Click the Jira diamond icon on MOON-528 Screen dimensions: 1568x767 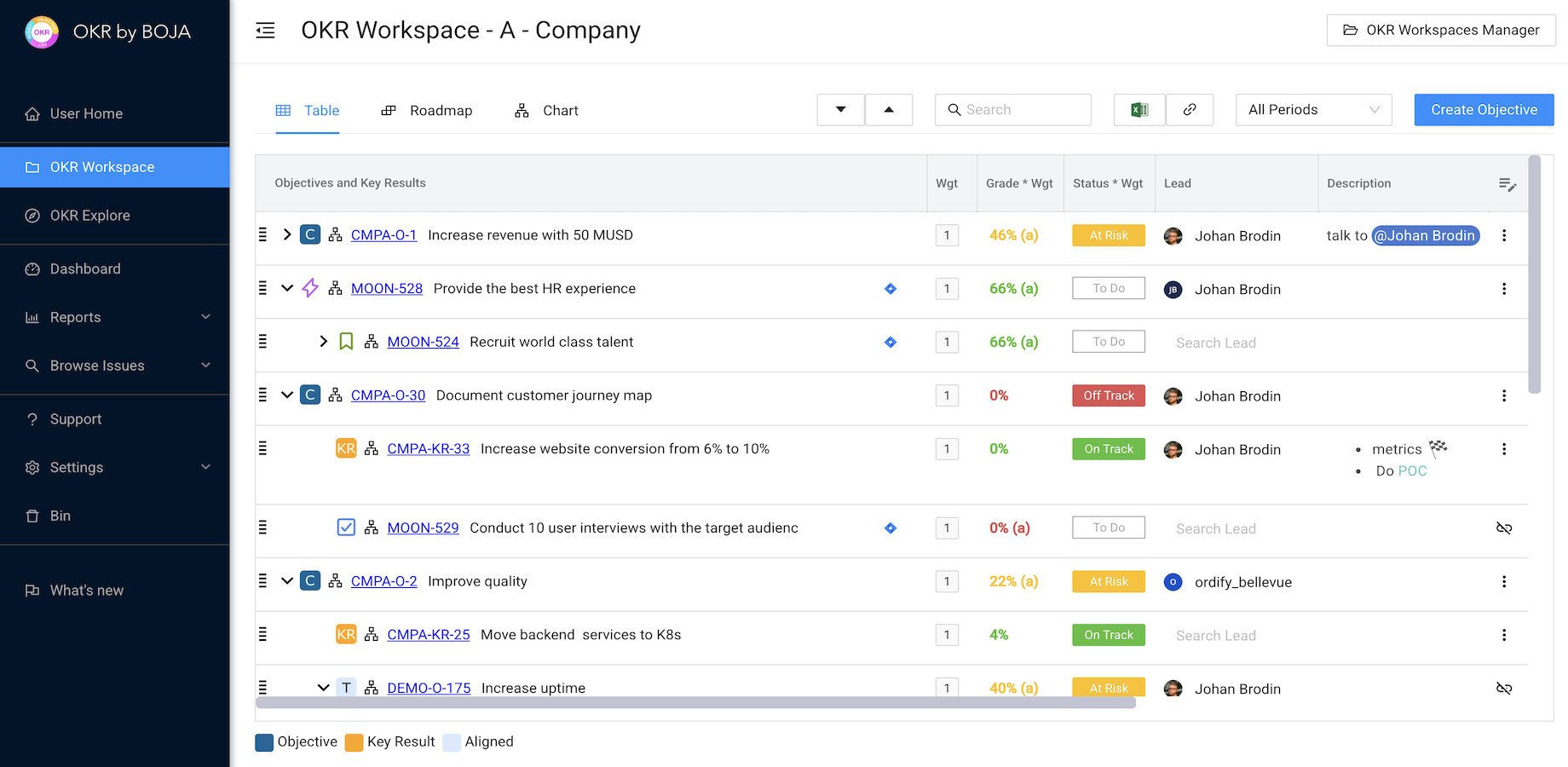(891, 289)
